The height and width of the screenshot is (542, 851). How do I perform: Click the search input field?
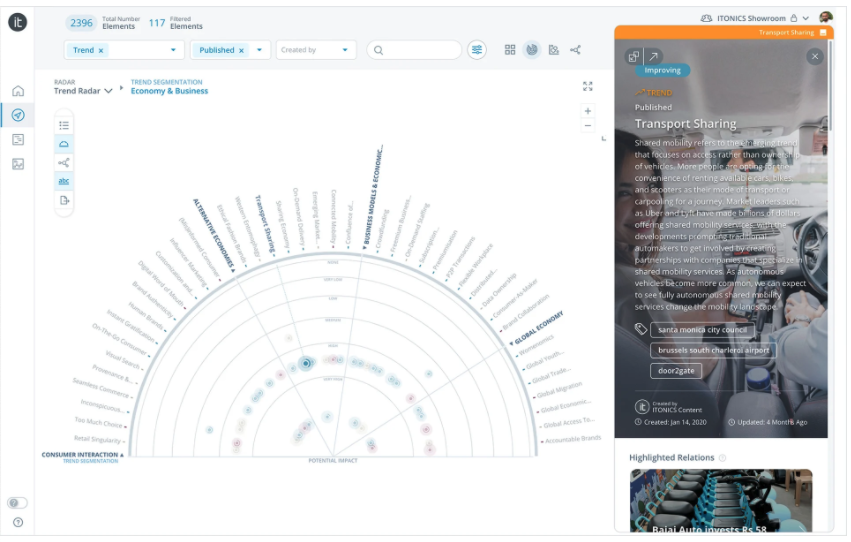414,50
